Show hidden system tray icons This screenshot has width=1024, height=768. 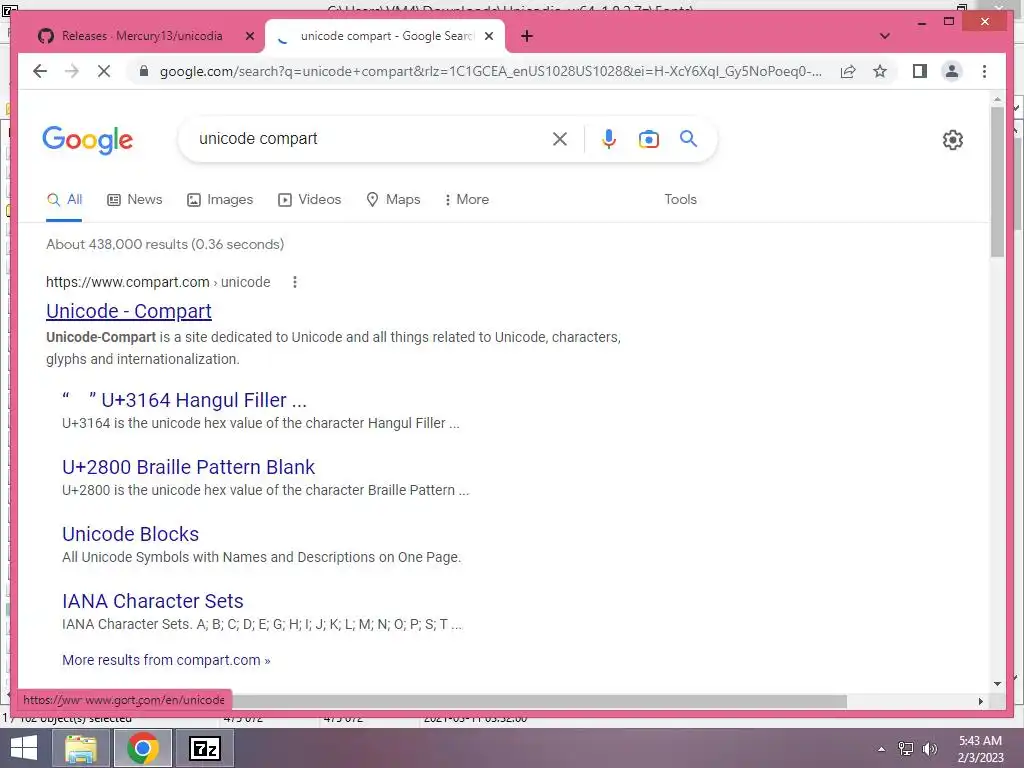(x=881, y=749)
